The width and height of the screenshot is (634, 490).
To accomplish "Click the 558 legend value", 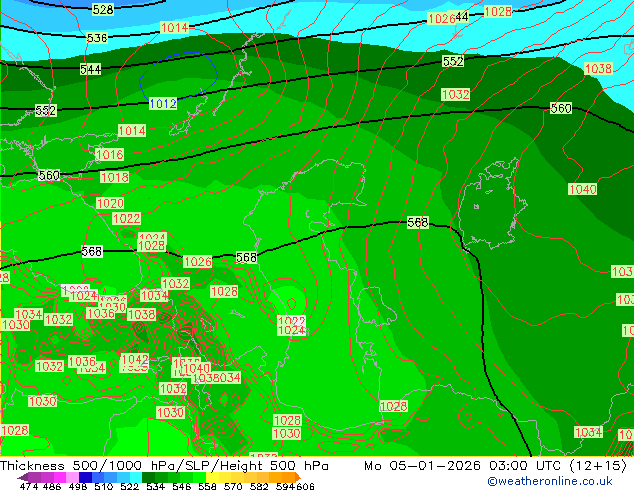I will 207,486.
